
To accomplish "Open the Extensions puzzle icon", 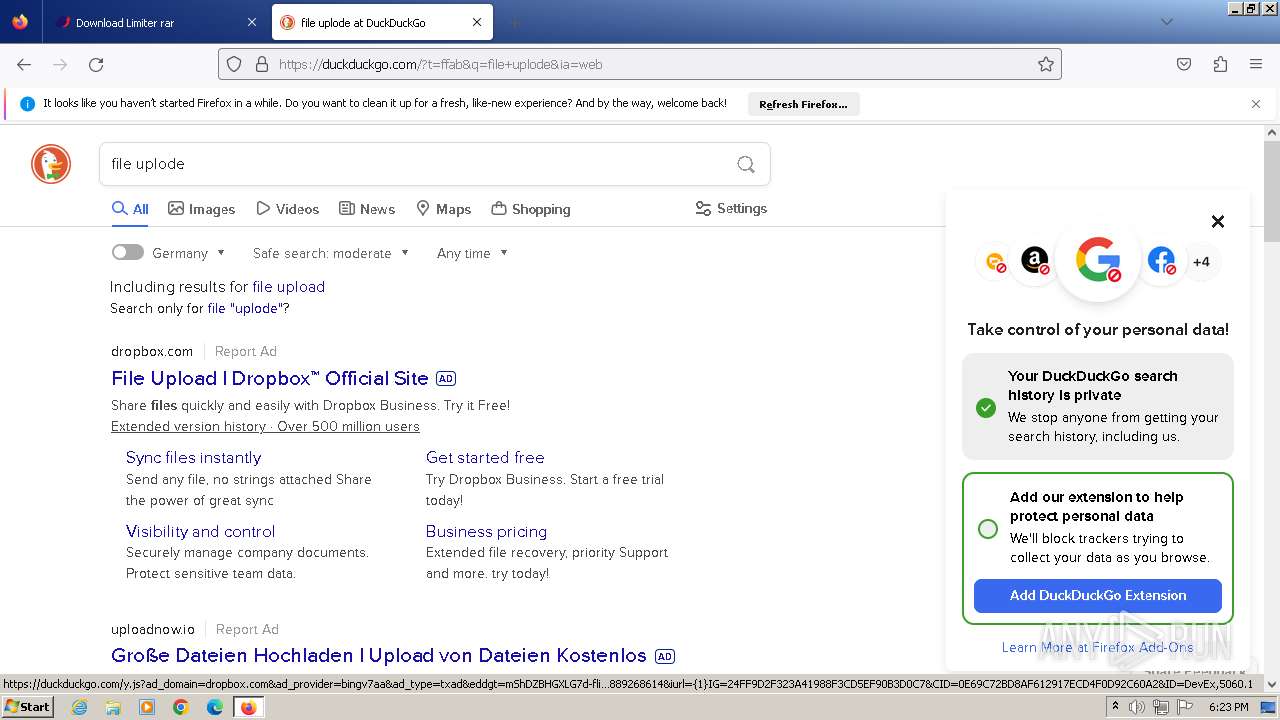I will (1220, 64).
